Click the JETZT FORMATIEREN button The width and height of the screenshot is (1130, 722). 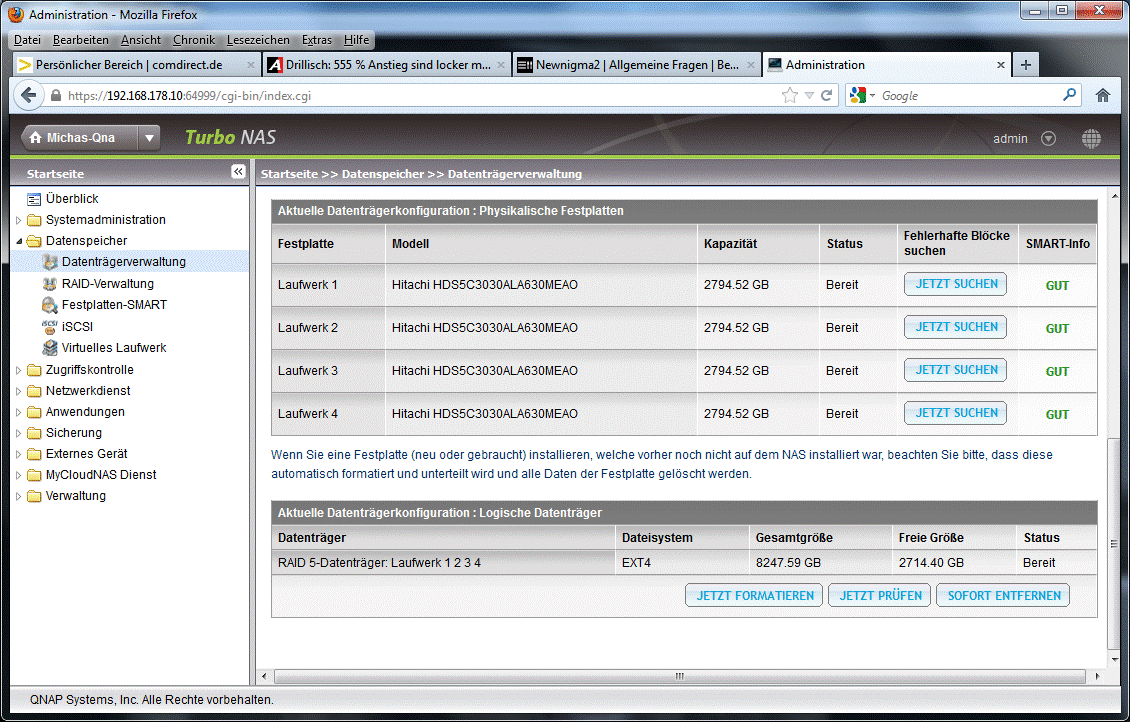coord(754,596)
